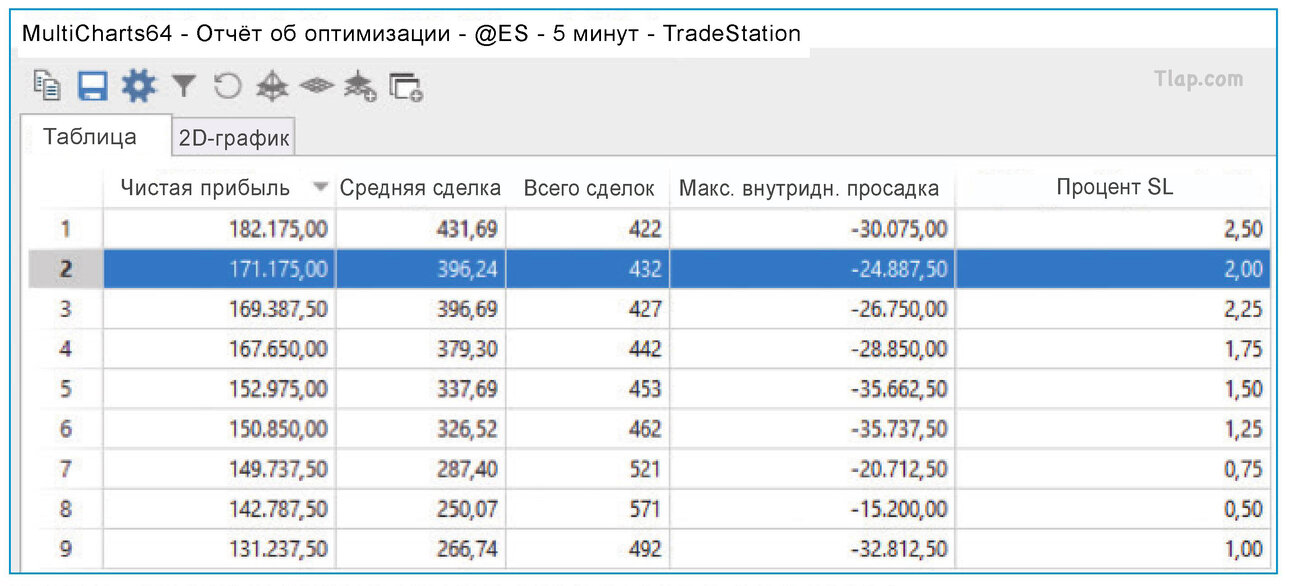1290x586 pixels.
Task: Click drawdown cell -24.887,50
Action: 812,269
